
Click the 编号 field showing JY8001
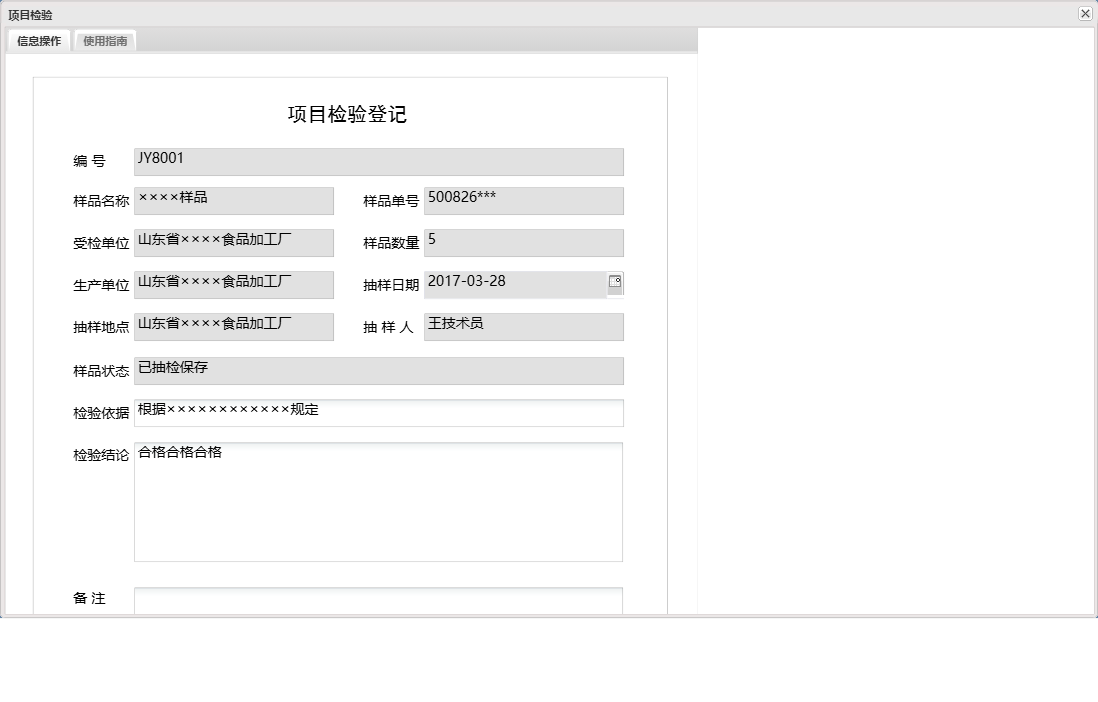tap(377, 161)
